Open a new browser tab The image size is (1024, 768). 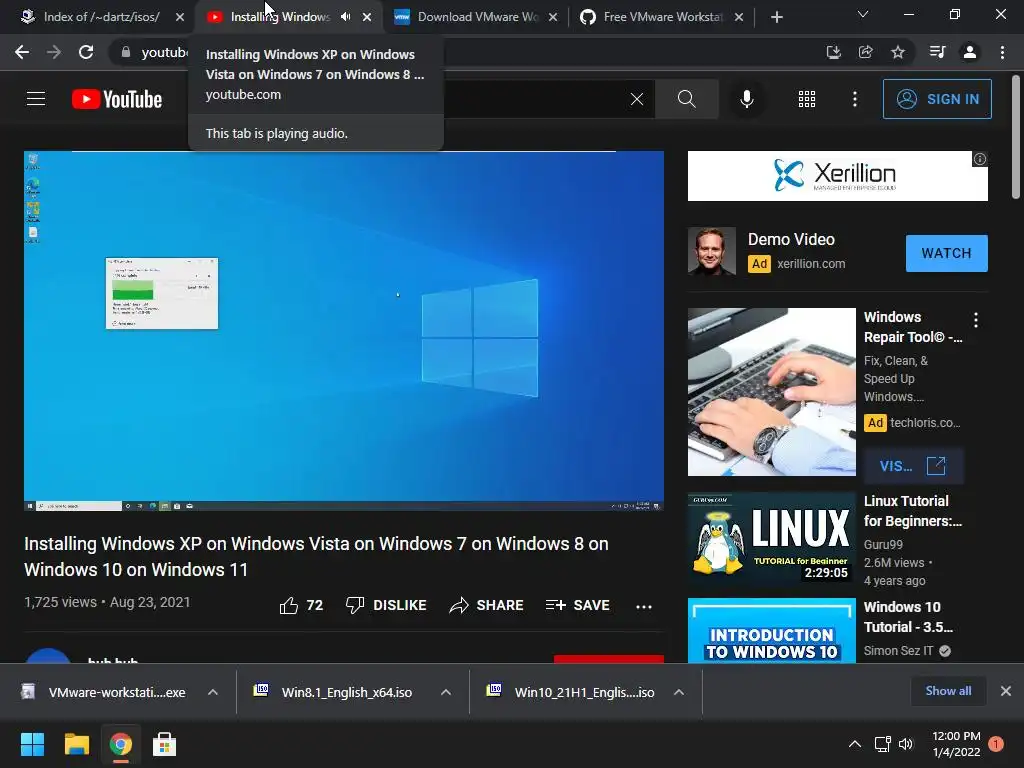[776, 17]
